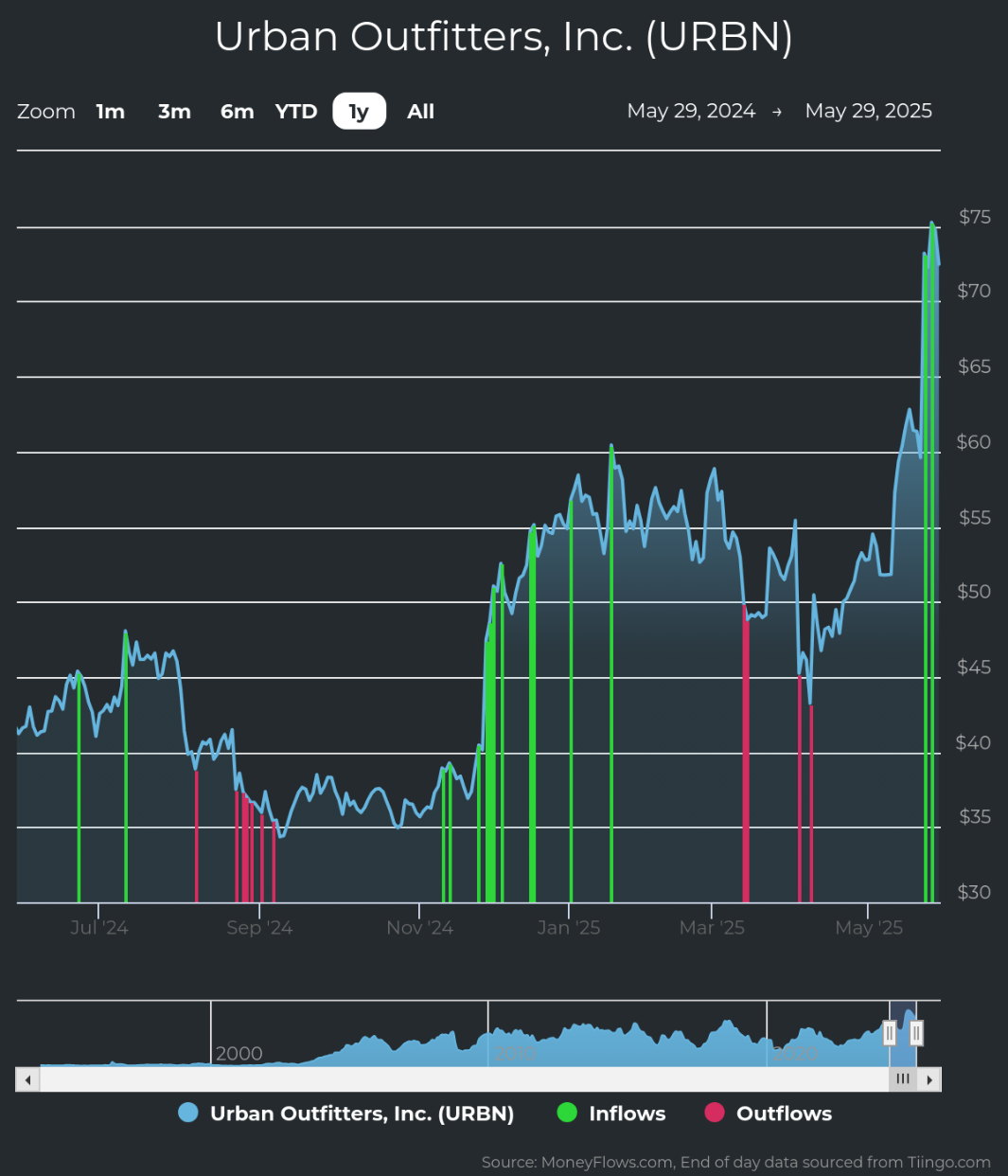Click the right scrollbar arrow
This screenshot has width=1008, height=1176.
pyautogui.click(x=929, y=1079)
